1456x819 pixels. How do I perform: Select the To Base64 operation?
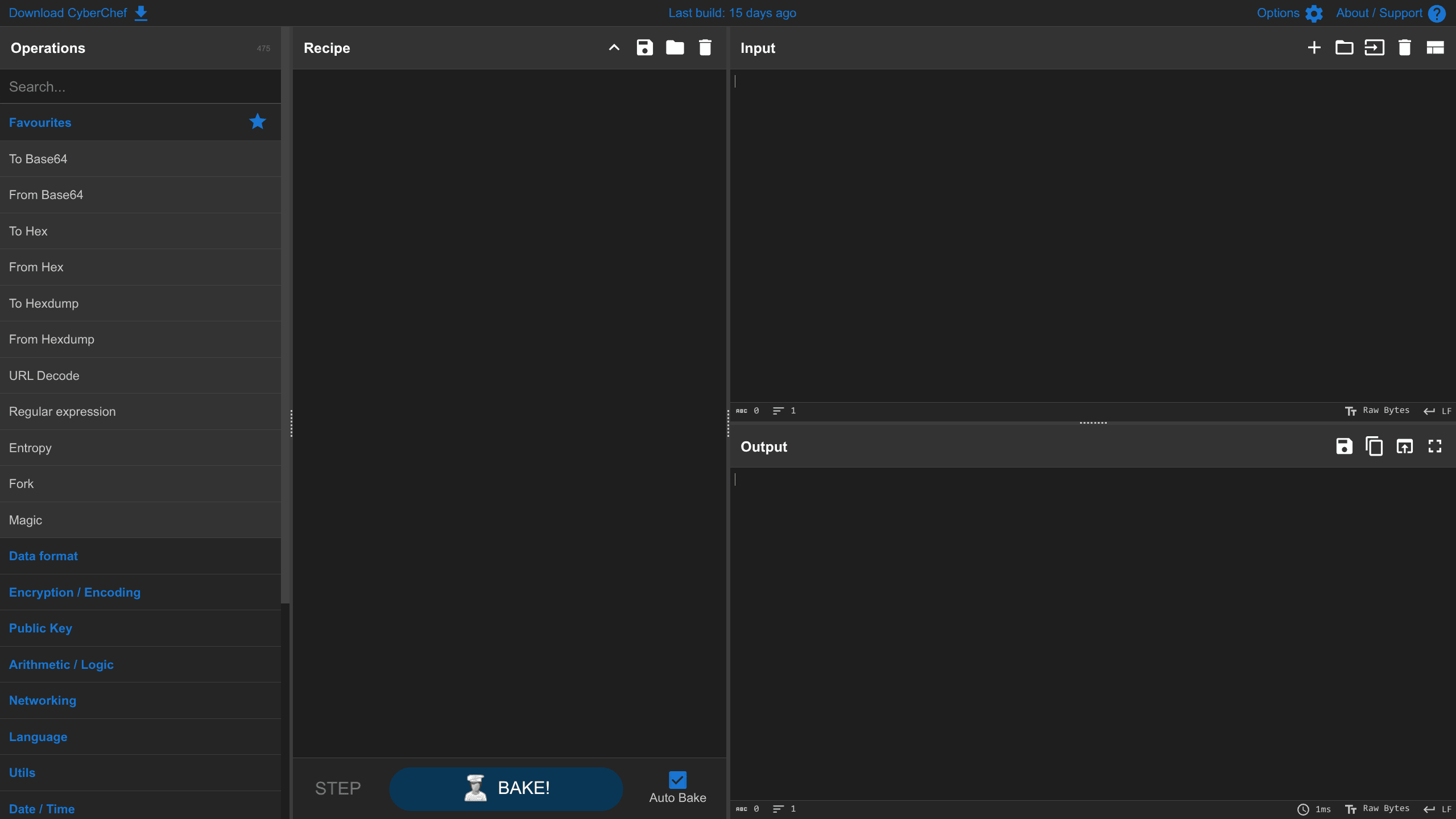(x=140, y=159)
